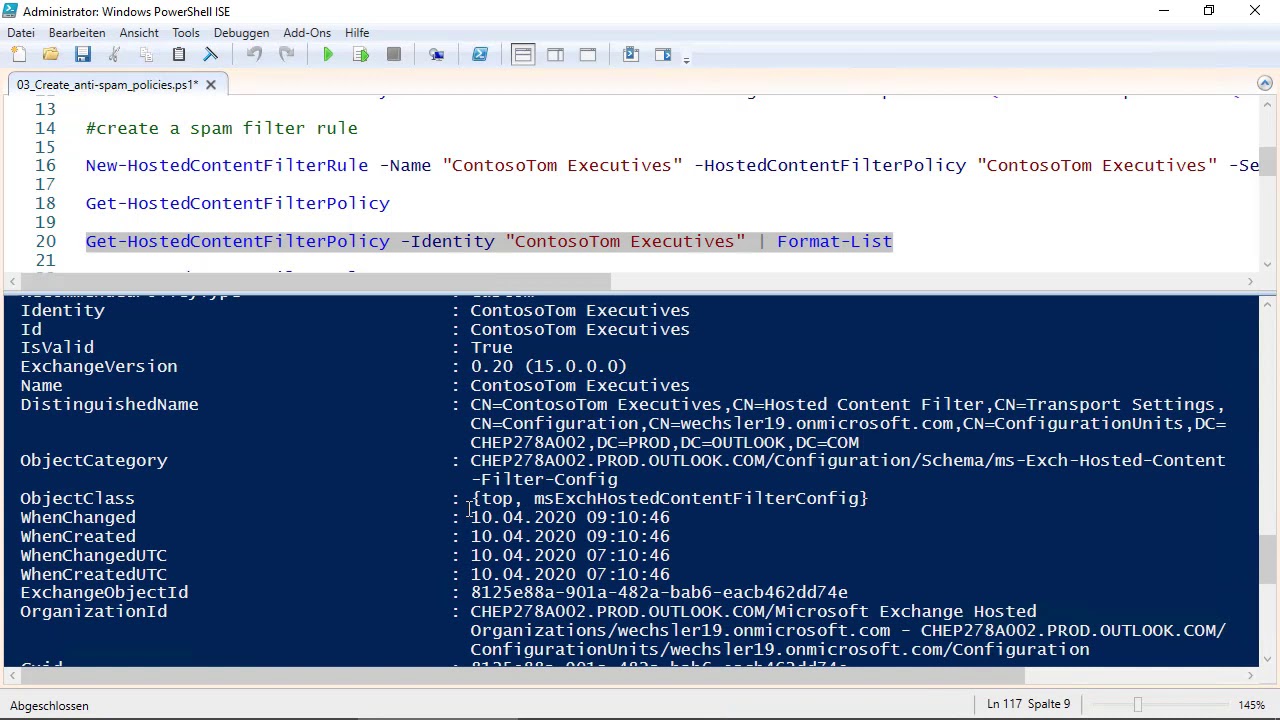Toggle the command add-on pane

click(663, 55)
